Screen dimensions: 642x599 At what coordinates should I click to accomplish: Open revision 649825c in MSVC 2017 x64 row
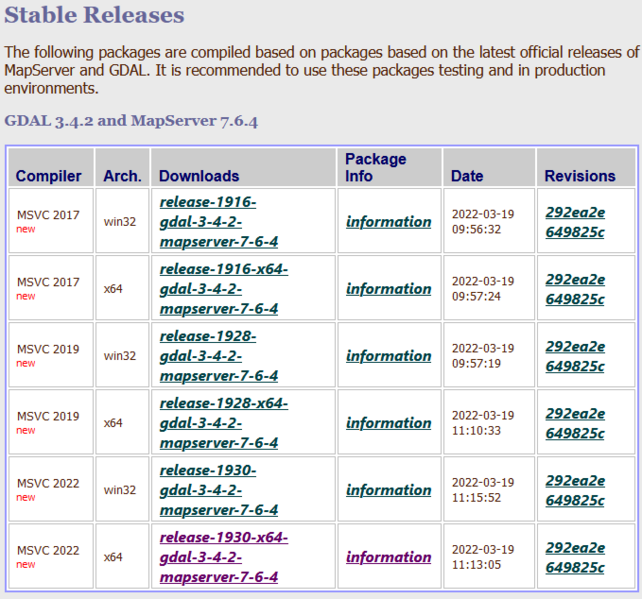pyautogui.click(x=575, y=299)
